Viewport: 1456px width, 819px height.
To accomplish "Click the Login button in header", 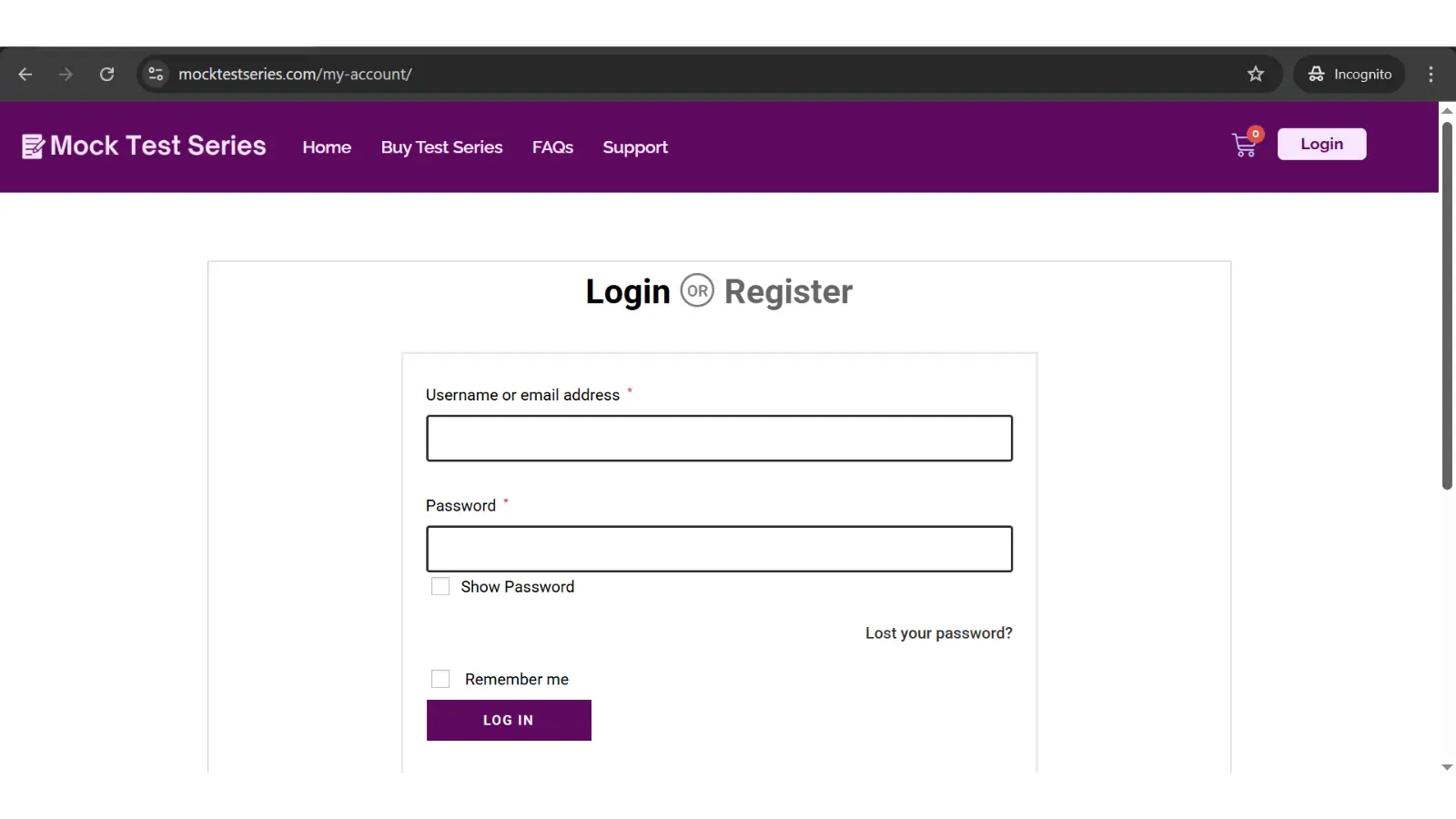I will pyautogui.click(x=1321, y=144).
